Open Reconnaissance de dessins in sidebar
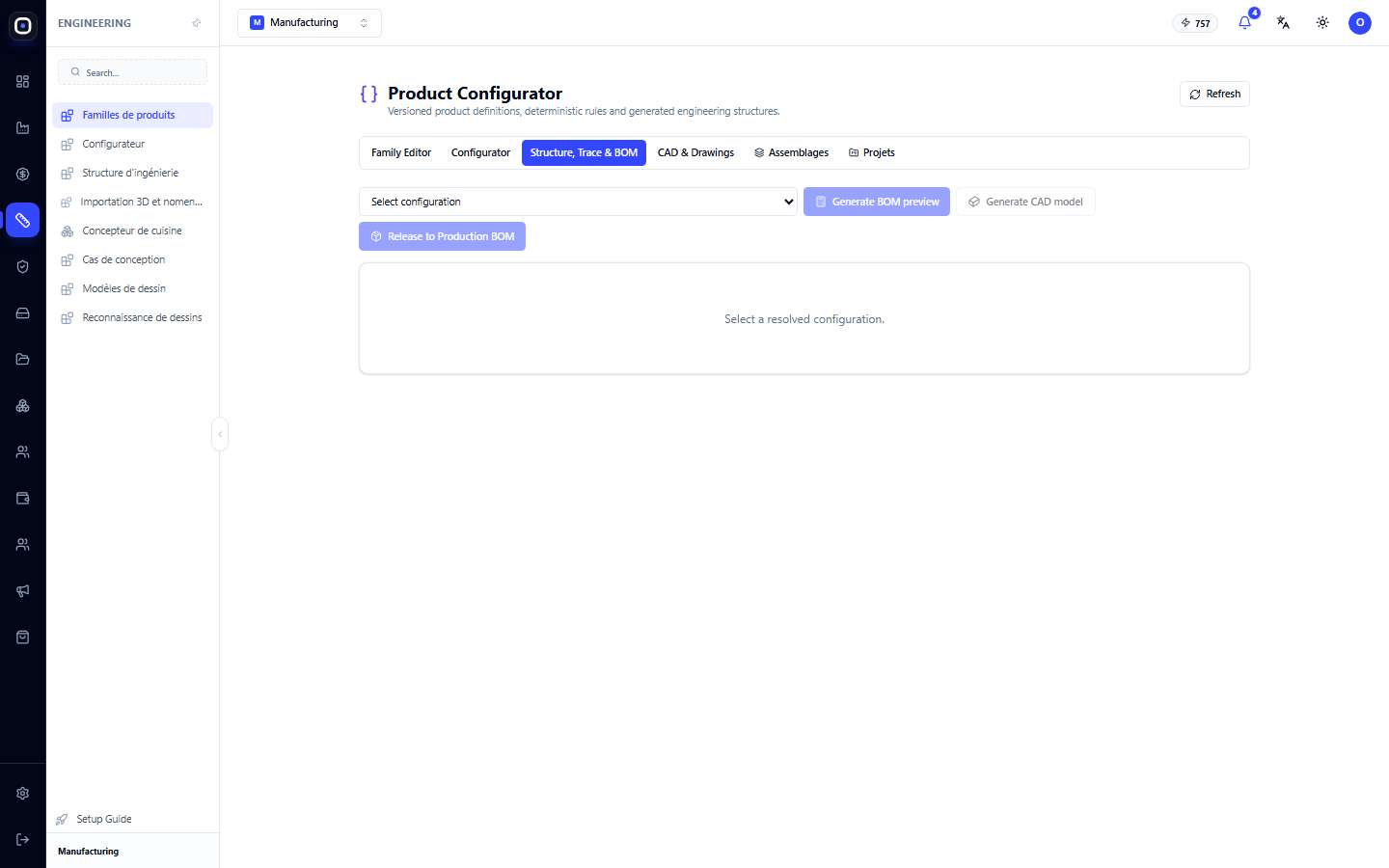The width and height of the screenshot is (1389, 868). (133, 317)
